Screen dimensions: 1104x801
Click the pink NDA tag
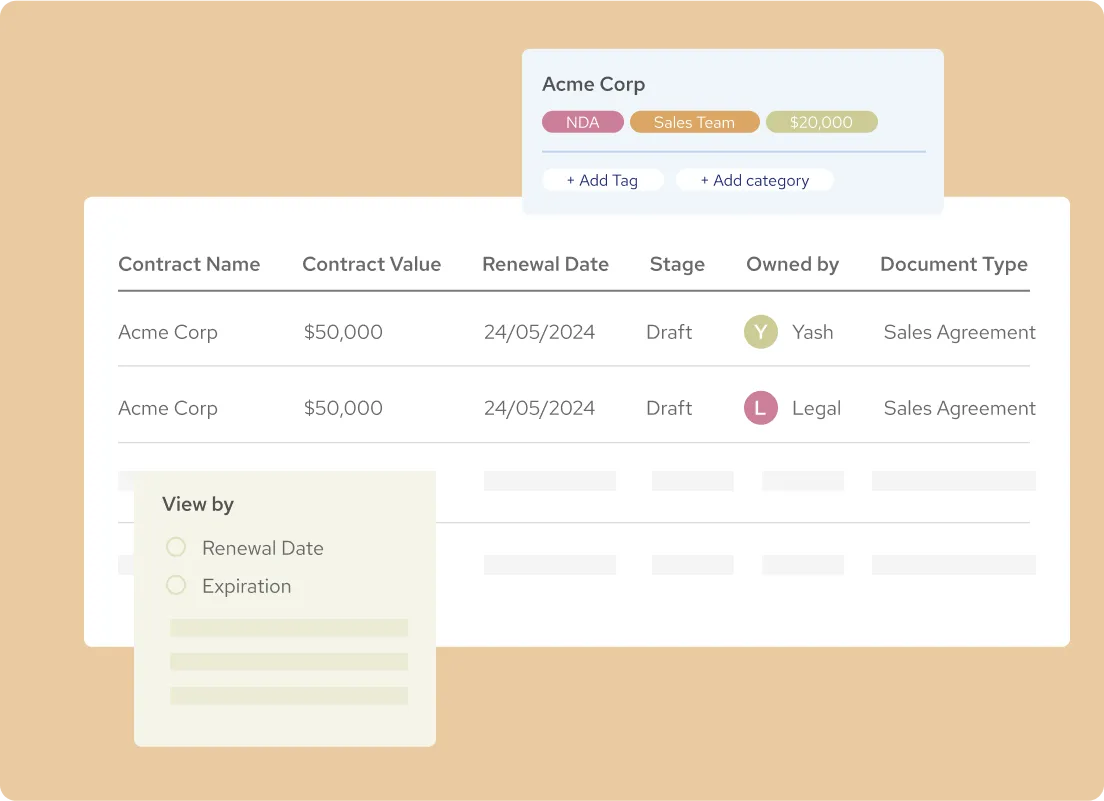click(x=583, y=122)
